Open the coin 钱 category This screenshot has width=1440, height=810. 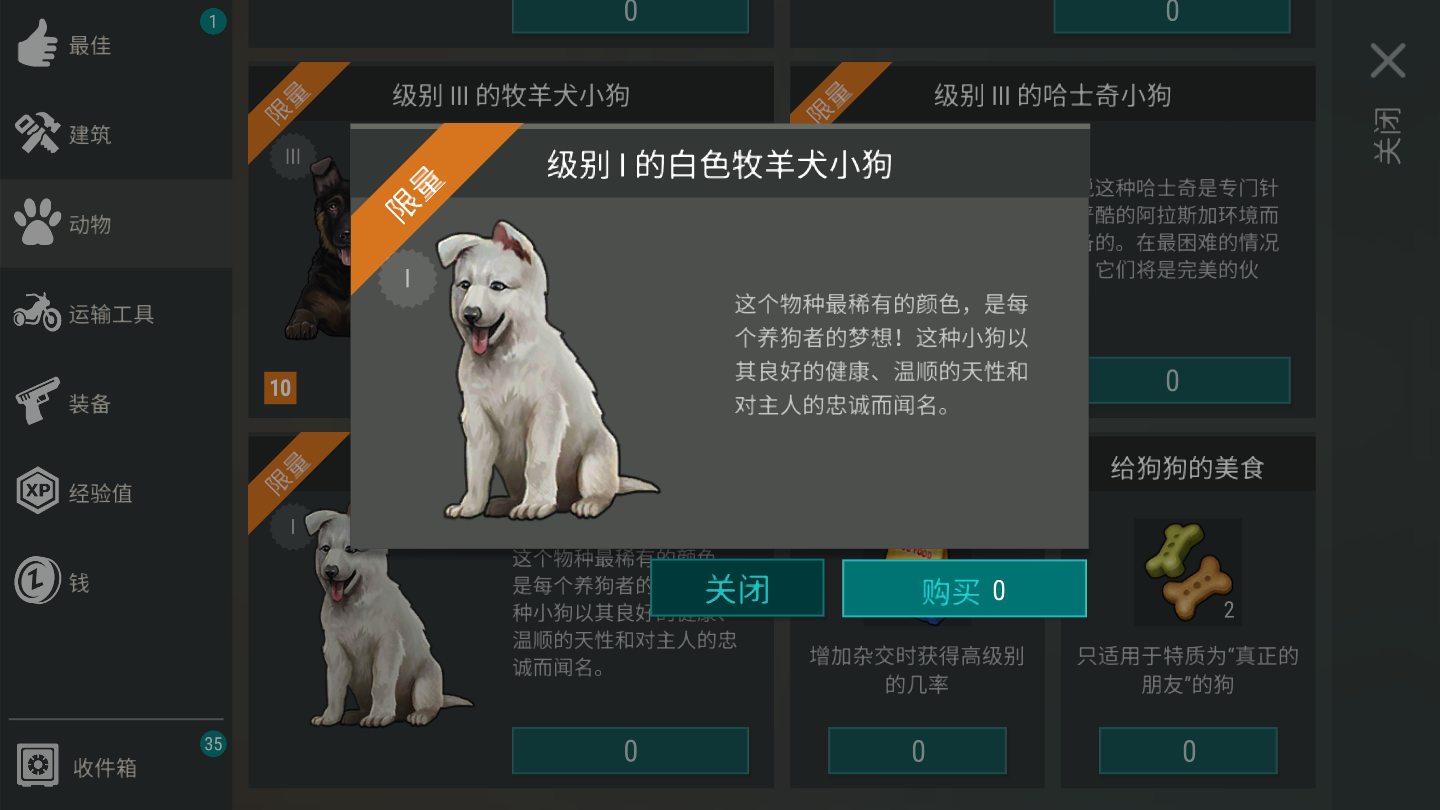(38, 581)
